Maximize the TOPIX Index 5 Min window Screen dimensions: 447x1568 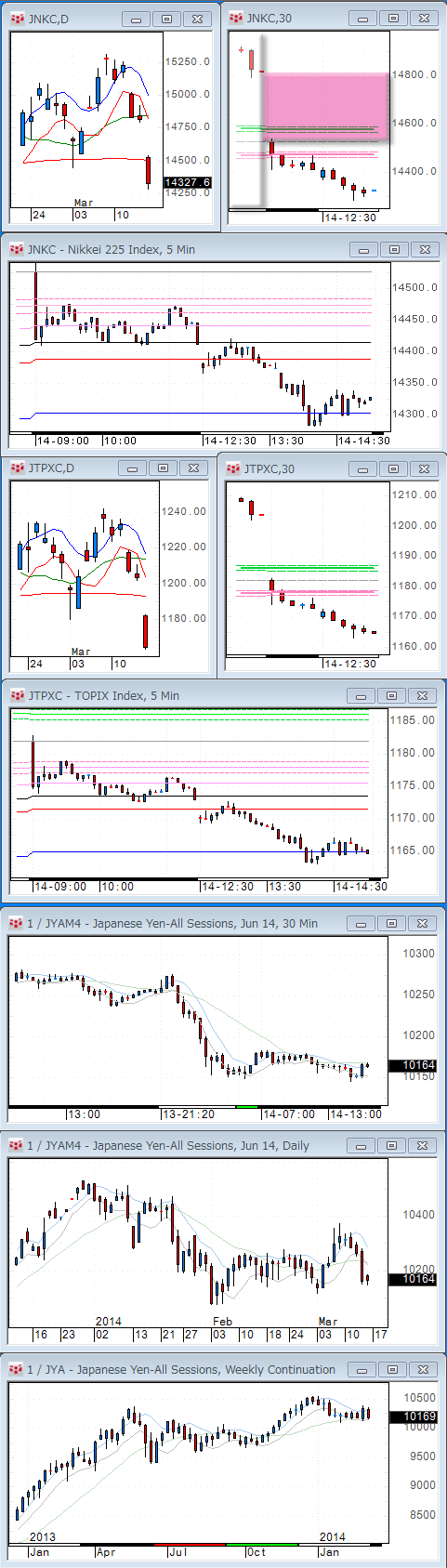(x=392, y=695)
